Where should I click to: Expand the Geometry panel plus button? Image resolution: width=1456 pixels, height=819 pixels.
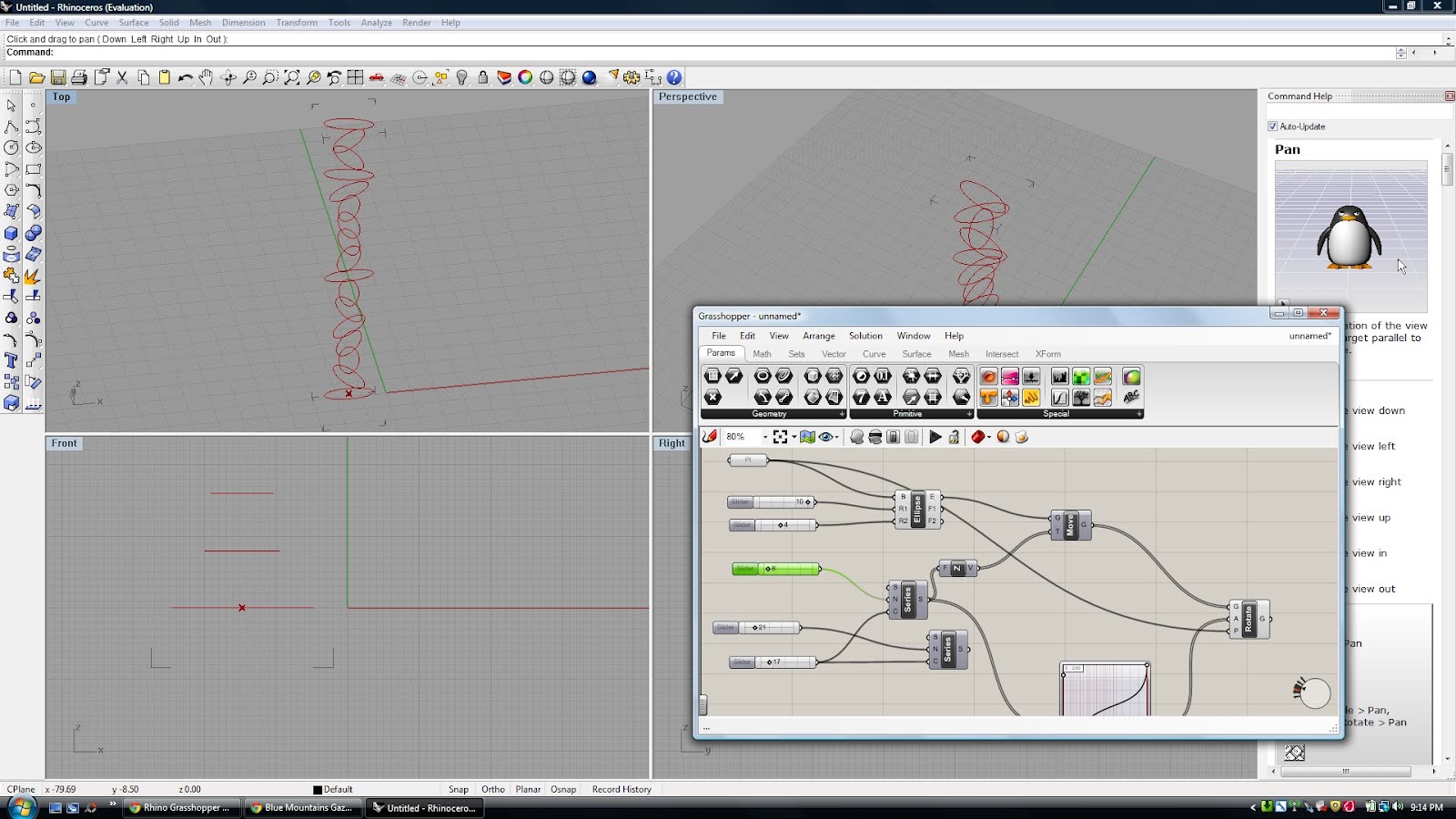[842, 414]
